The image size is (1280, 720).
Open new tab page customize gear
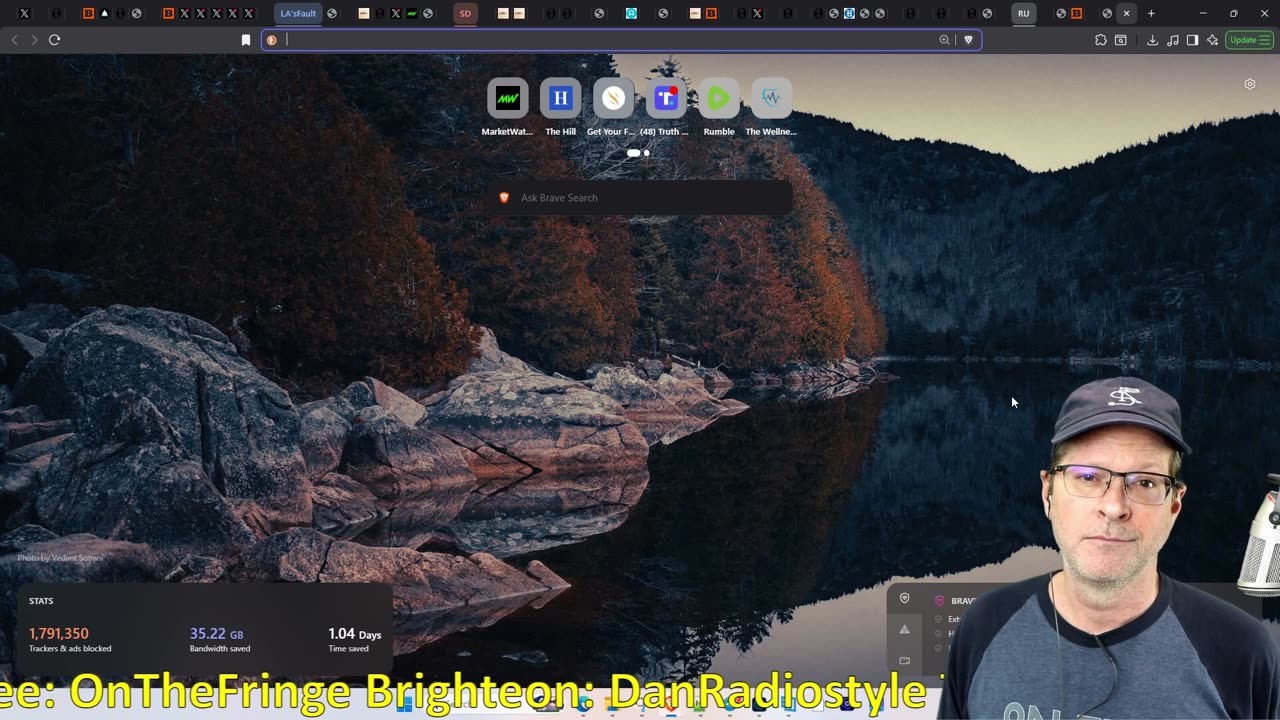[x=1250, y=84]
